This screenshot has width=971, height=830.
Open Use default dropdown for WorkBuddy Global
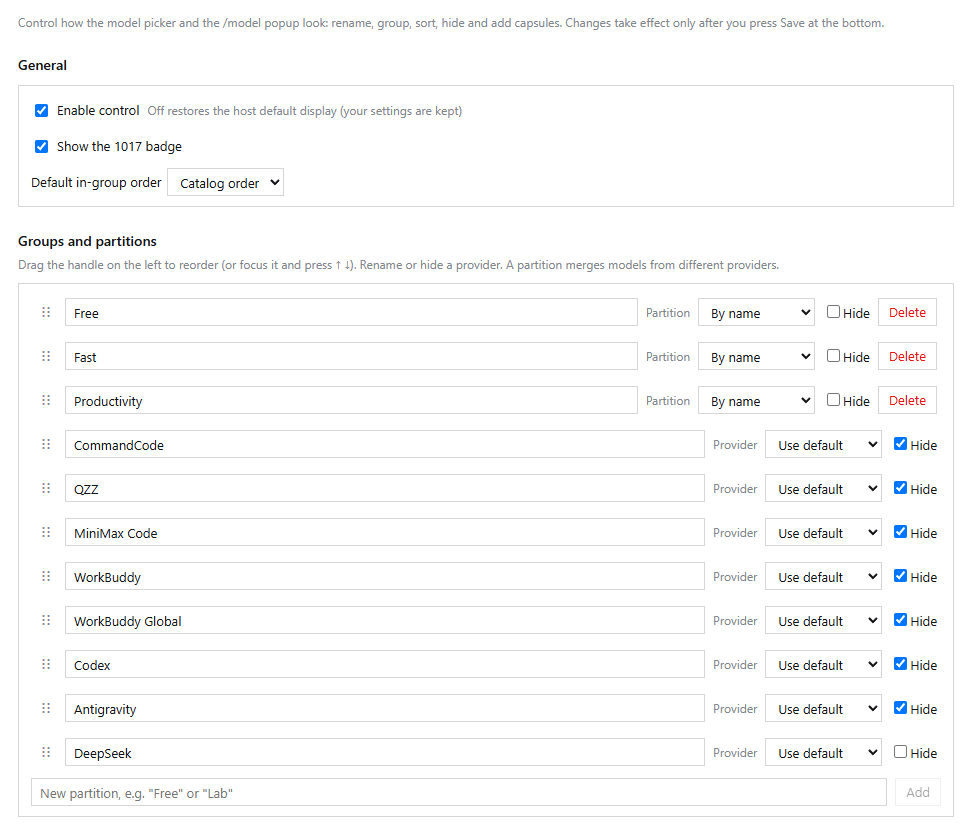click(x=824, y=620)
